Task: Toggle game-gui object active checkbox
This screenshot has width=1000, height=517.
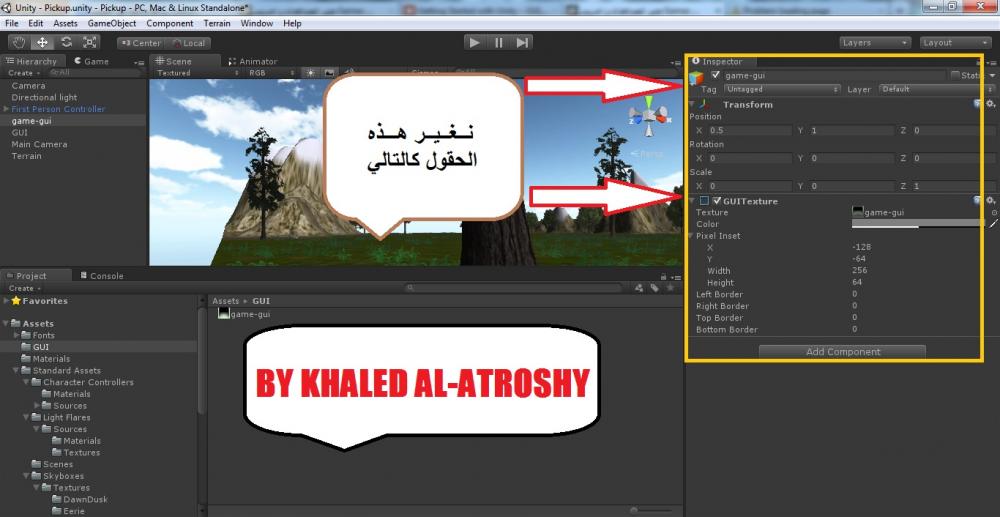Action: pos(716,75)
